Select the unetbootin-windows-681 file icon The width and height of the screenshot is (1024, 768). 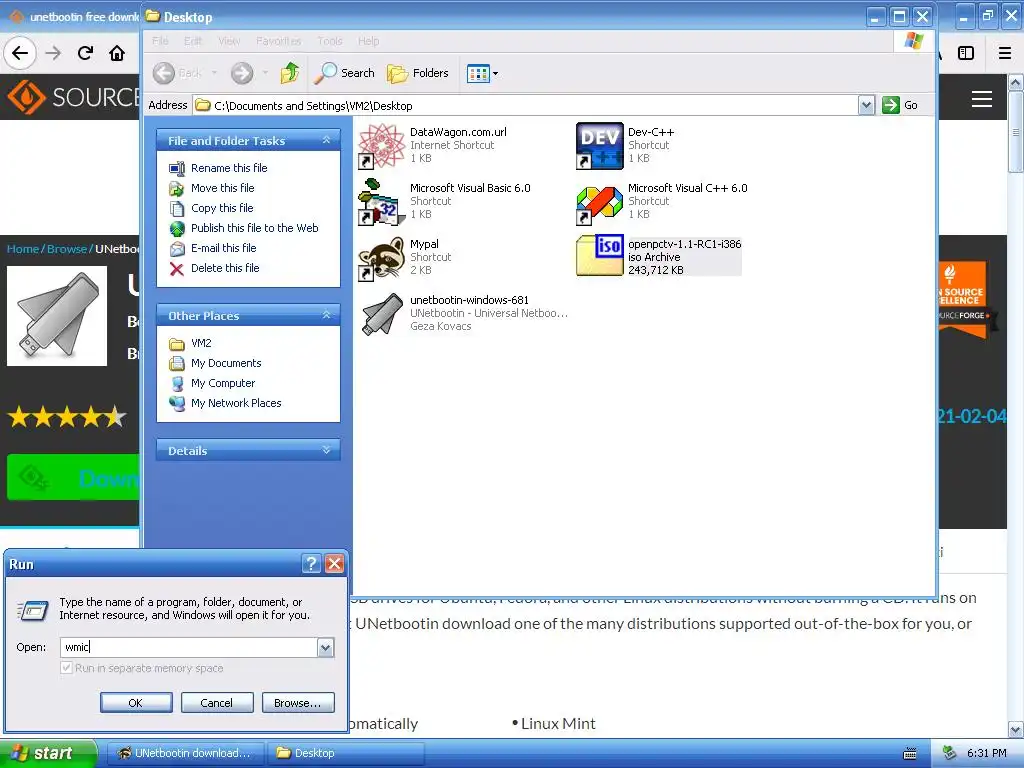pyautogui.click(x=382, y=314)
